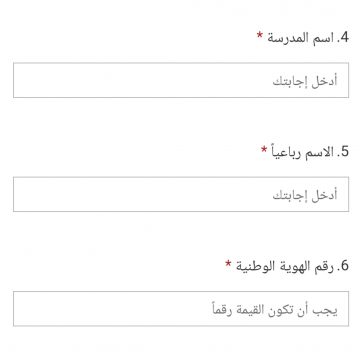Click the red asterisk beside اسم المدرسة

coord(260,35)
